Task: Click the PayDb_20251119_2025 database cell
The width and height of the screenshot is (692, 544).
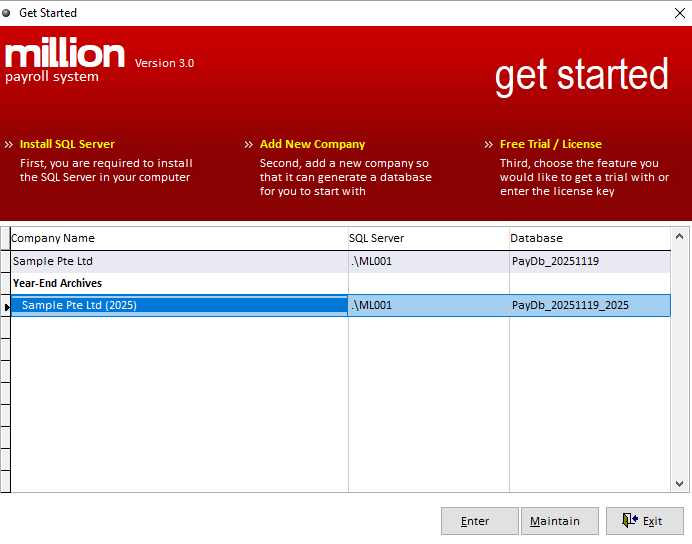Action: [x=590, y=305]
